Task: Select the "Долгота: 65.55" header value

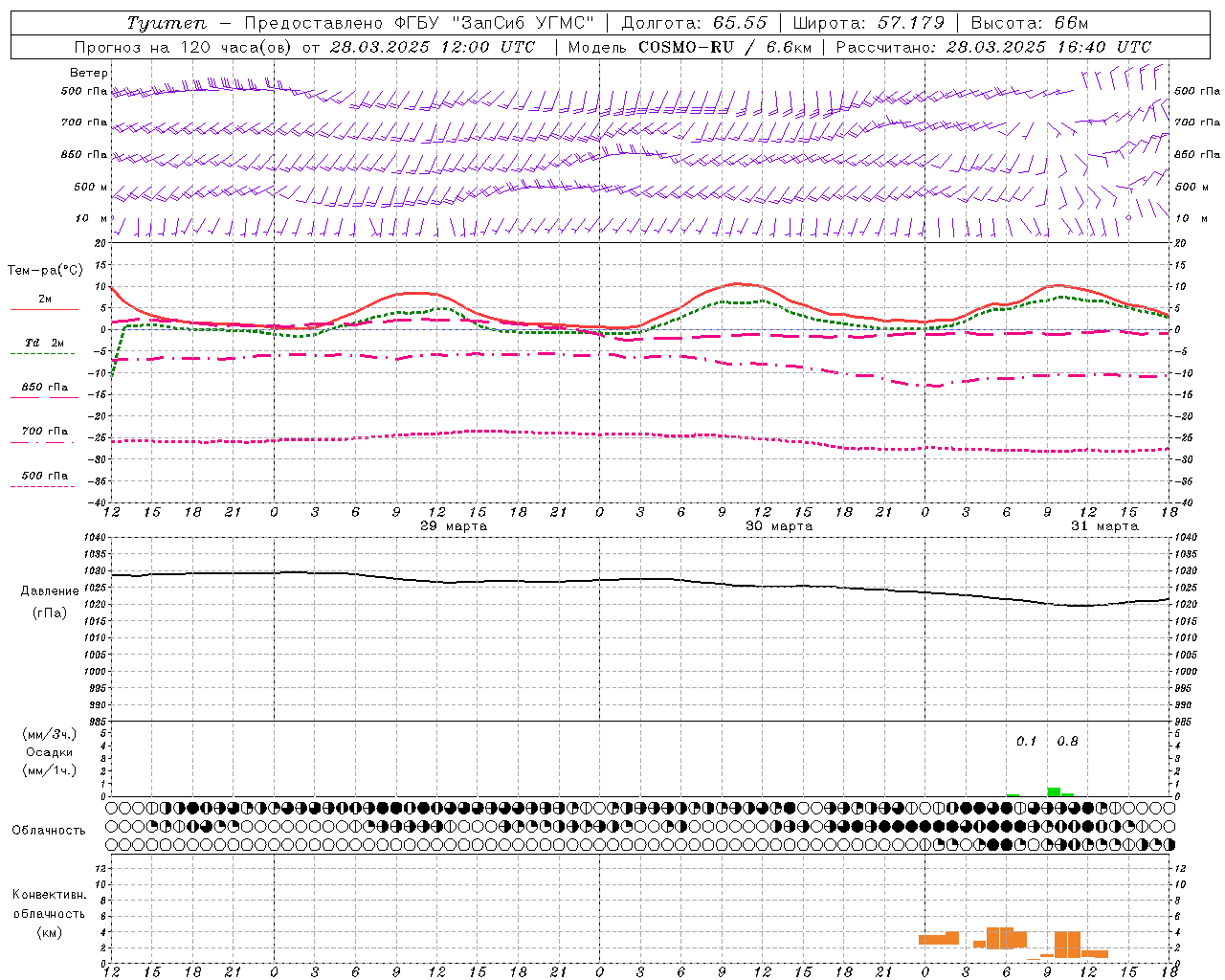Action: tap(694, 23)
